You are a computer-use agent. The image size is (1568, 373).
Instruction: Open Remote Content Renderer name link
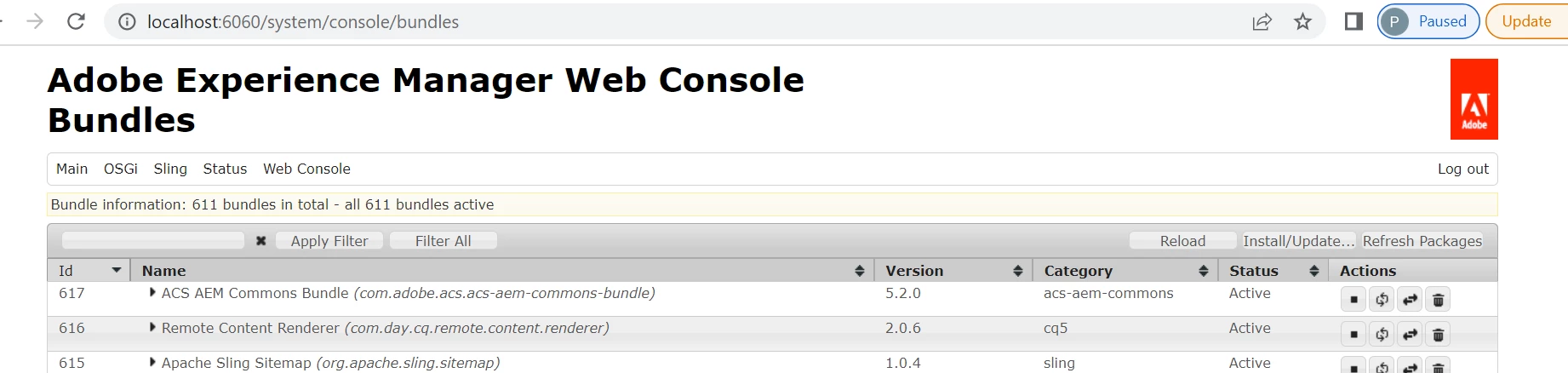click(385, 328)
